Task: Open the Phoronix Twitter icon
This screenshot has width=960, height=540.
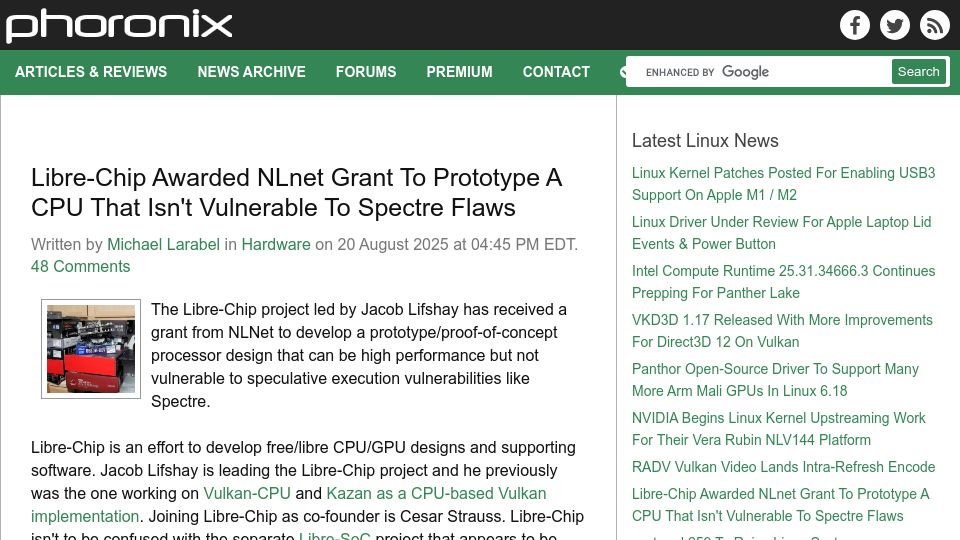Action: 894,25
